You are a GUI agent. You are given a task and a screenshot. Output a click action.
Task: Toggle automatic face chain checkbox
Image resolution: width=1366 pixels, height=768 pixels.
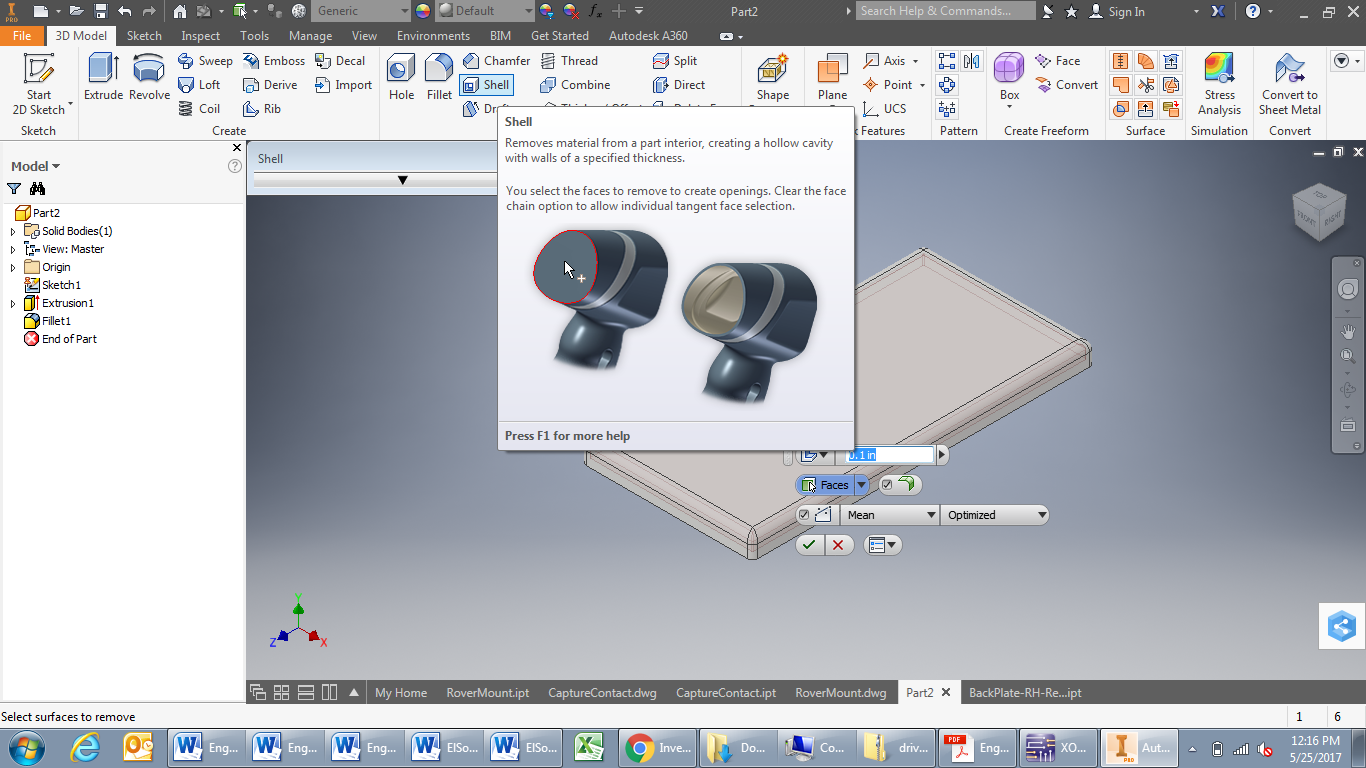coord(887,485)
